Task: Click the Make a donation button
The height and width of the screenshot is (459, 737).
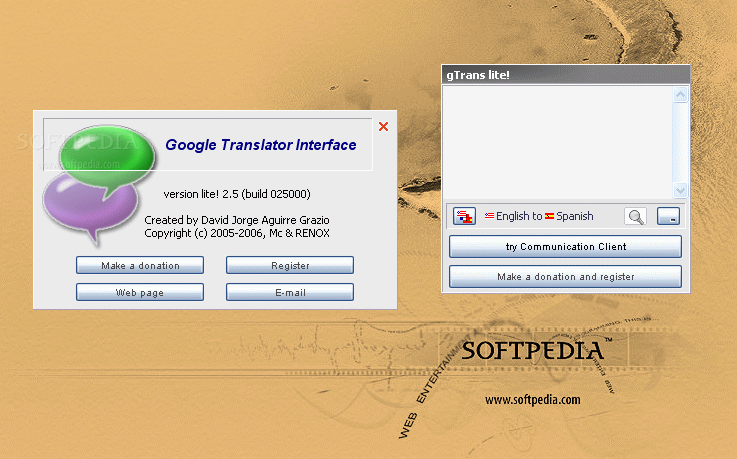Action: click(x=140, y=265)
